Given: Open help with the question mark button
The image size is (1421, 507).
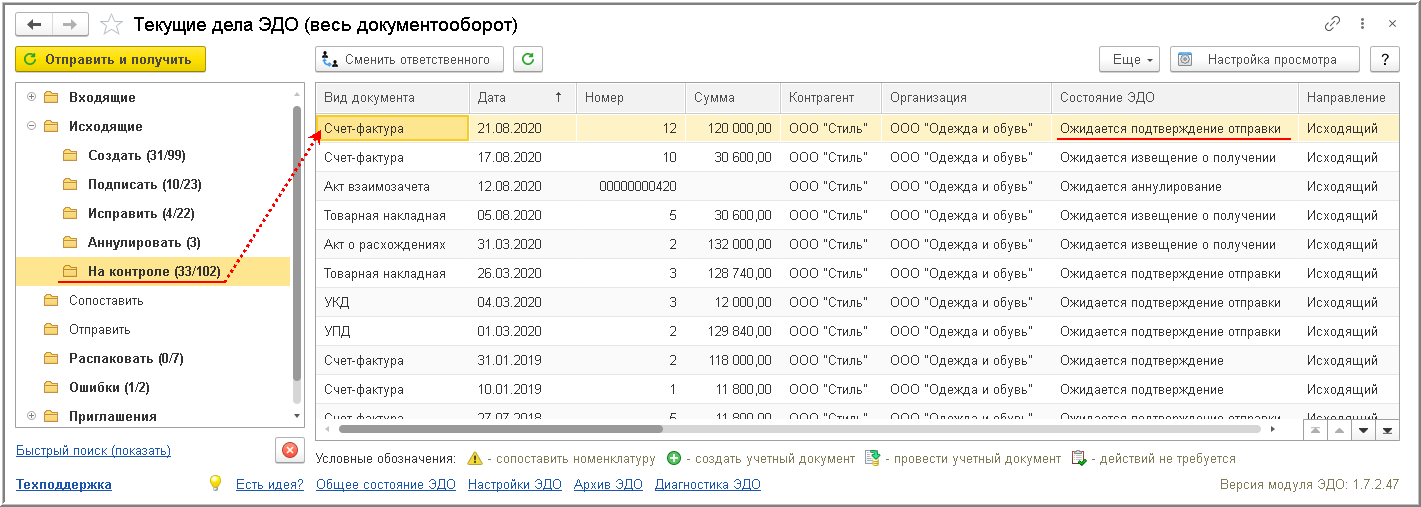Looking at the screenshot, I should click(1385, 59).
